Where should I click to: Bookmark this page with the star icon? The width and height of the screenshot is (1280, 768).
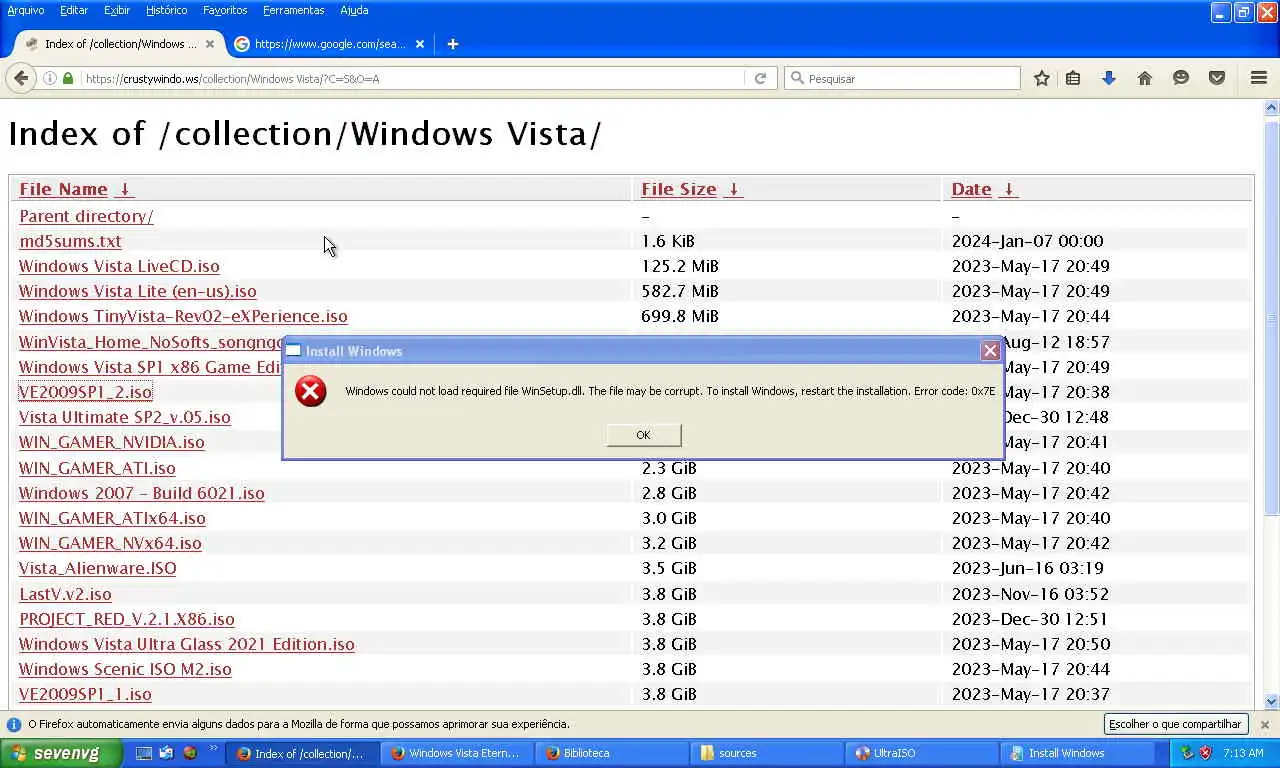(x=1041, y=78)
